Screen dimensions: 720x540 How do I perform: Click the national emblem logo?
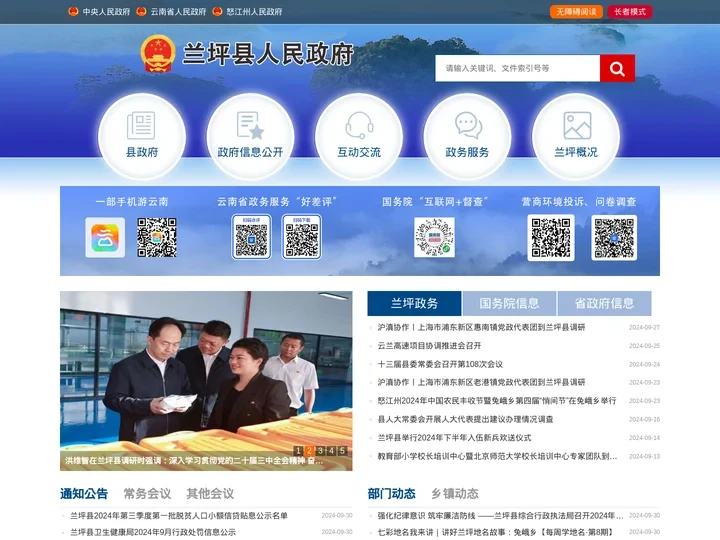158,54
